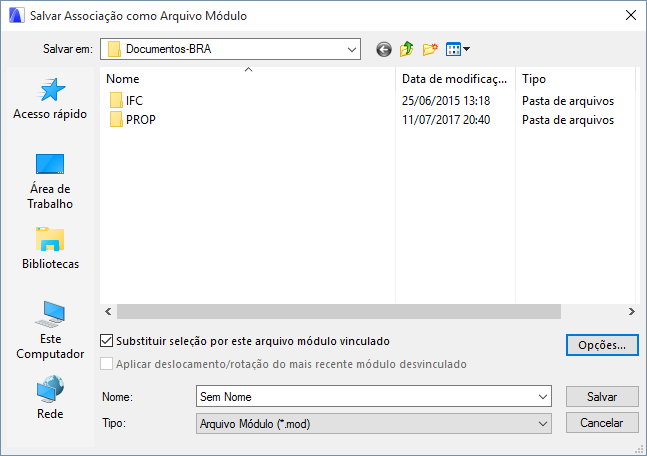
Task: Click the ArchiCAD title bar icon
Action: click(17, 16)
